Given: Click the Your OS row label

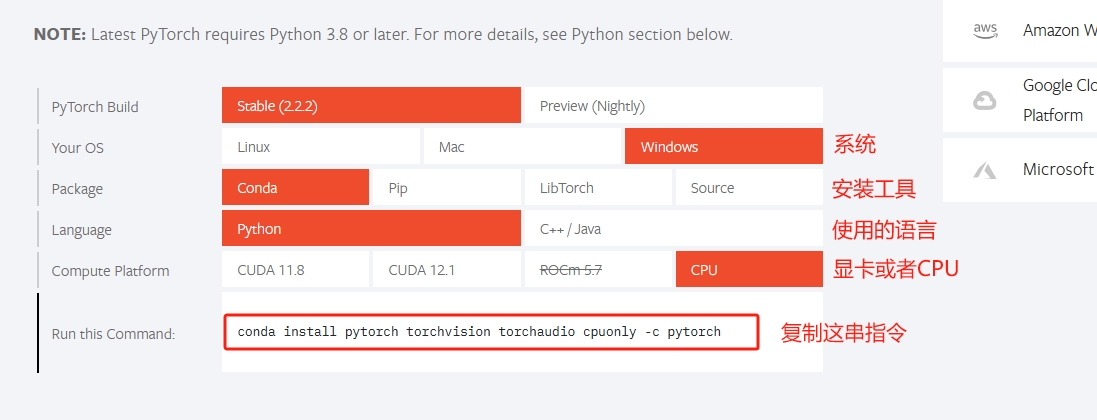Looking at the screenshot, I should 78,148.
